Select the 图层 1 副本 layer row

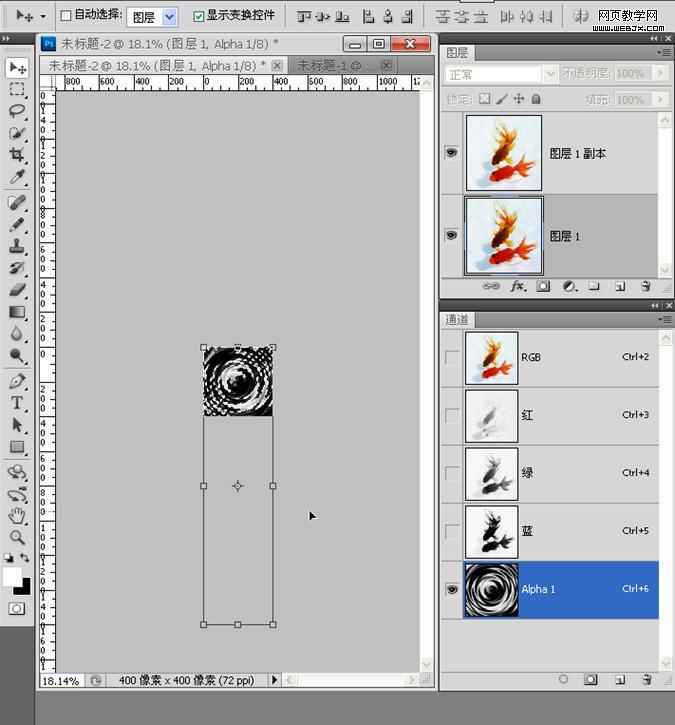pyautogui.click(x=550, y=153)
